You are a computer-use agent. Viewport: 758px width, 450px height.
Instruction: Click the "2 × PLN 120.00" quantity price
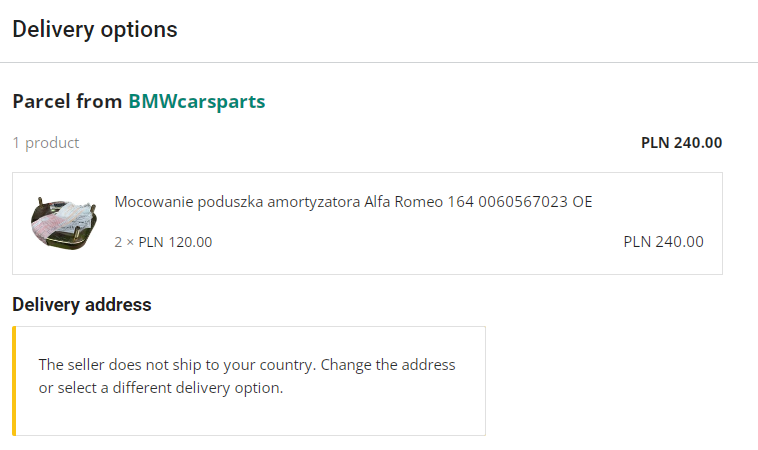[163, 242]
